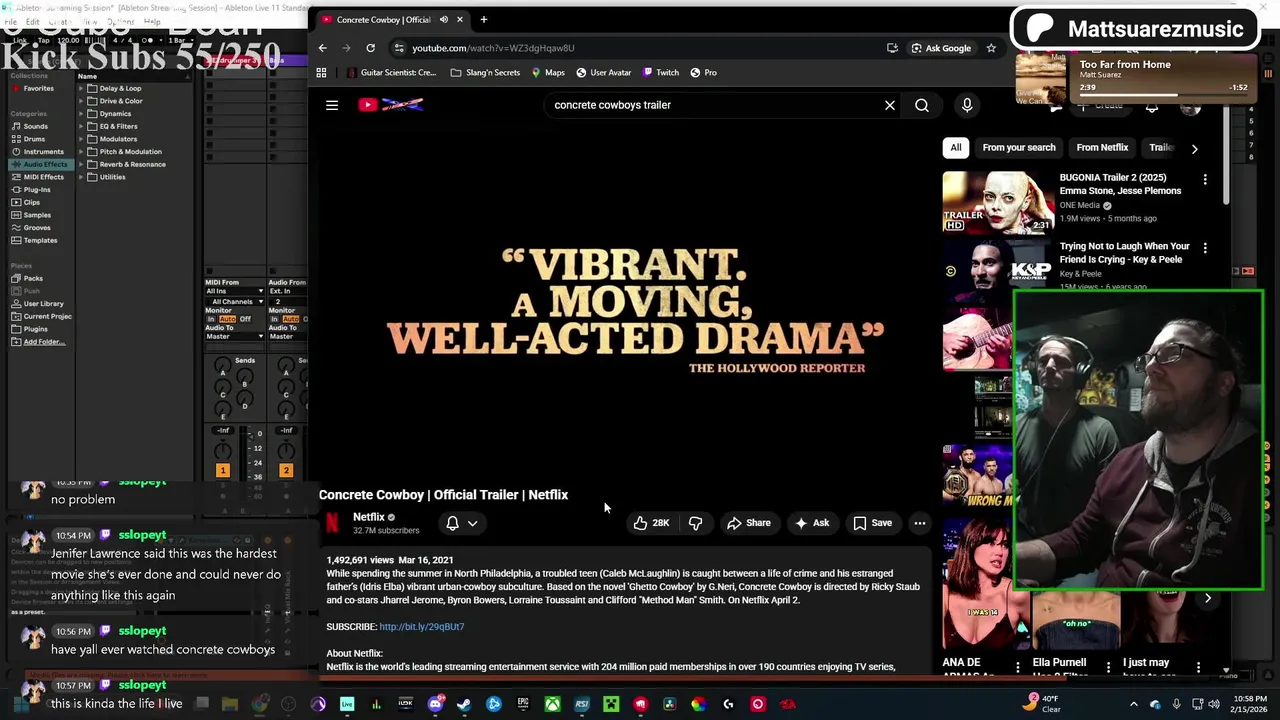Dislike the Concrete Cowboy trailer
1280x720 pixels.
coord(695,523)
